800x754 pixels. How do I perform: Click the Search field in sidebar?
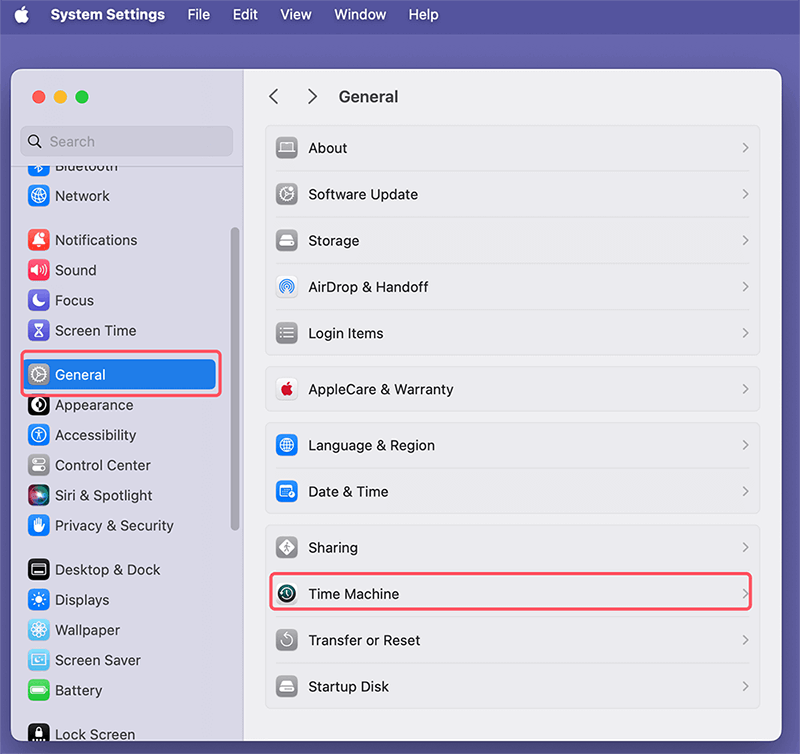(x=127, y=142)
